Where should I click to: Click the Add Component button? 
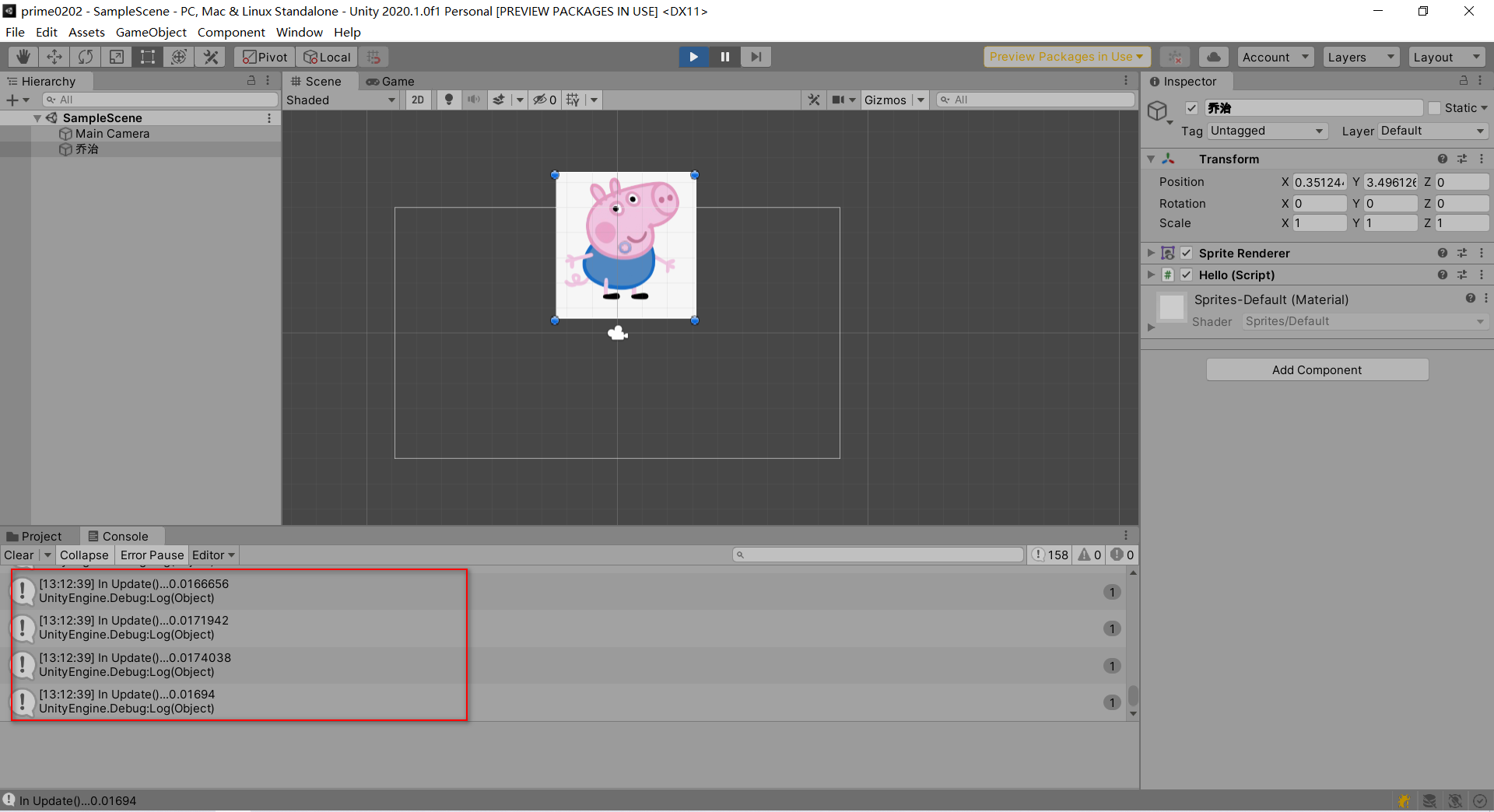pyautogui.click(x=1317, y=369)
